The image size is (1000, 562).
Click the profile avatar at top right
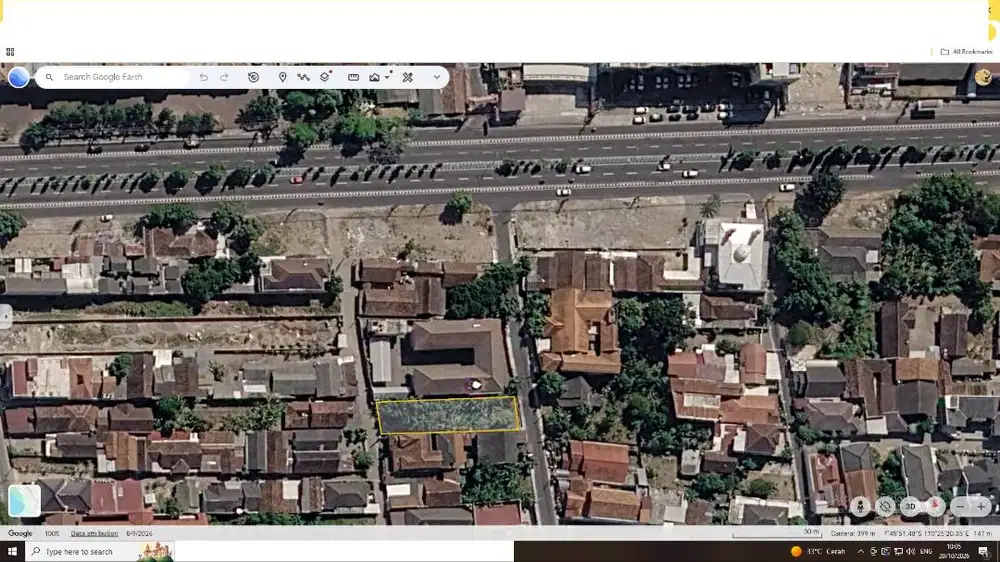[983, 77]
